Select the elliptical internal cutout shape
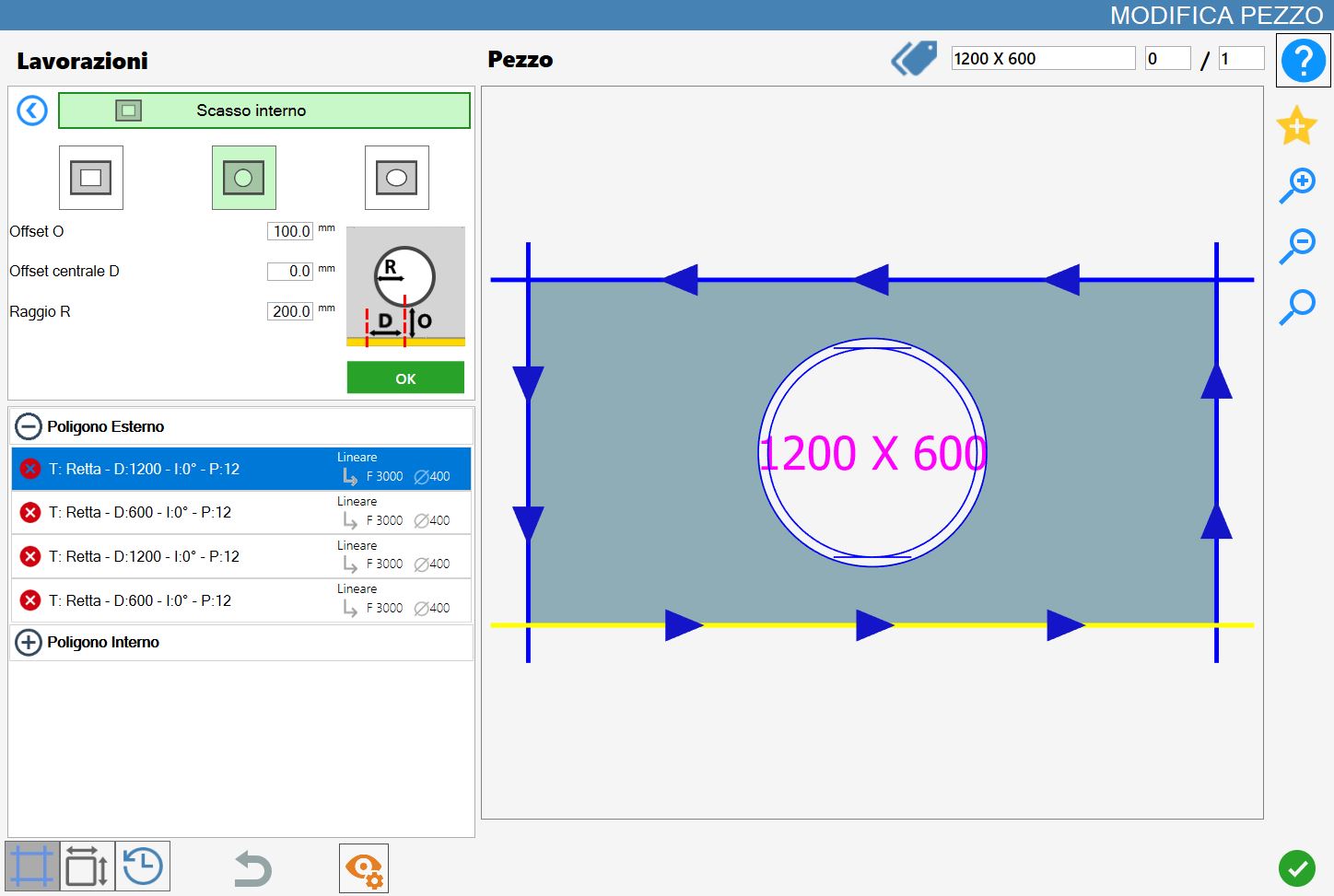1334x896 pixels. click(x=397, y=178)
